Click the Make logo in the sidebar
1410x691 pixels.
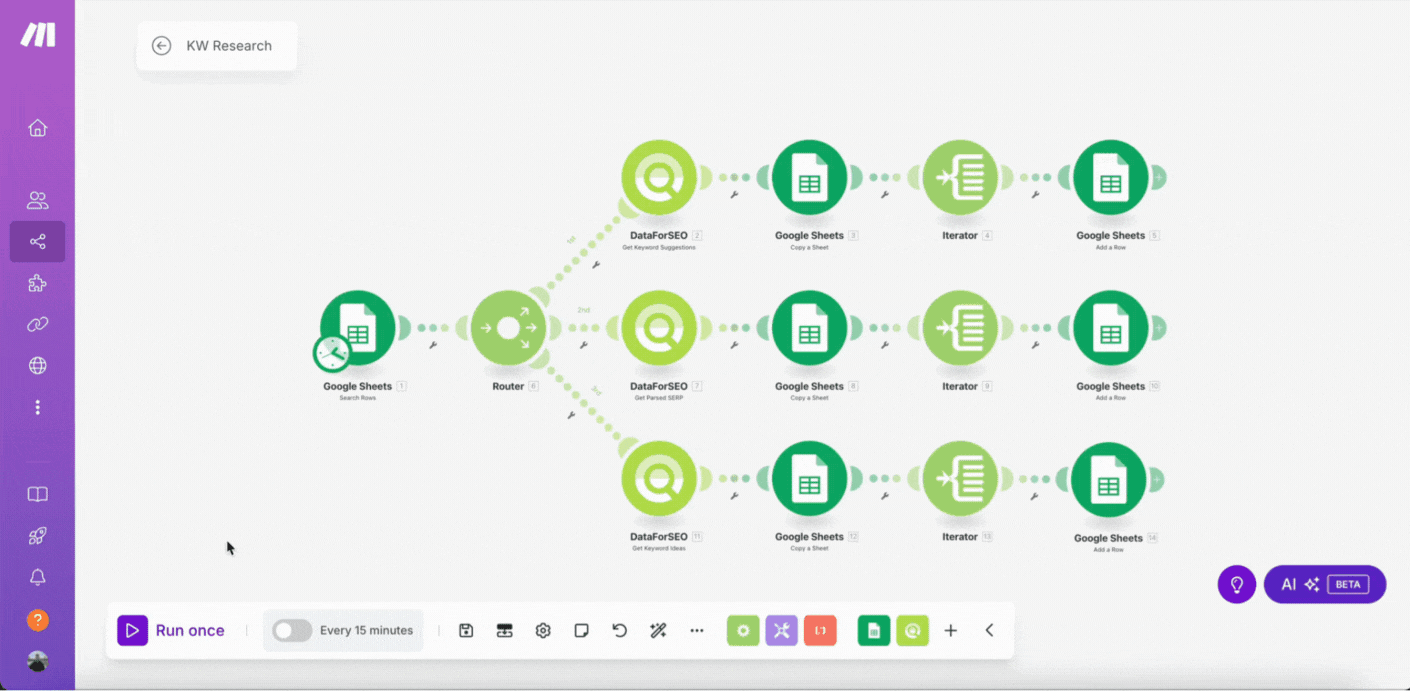tap(38, 35)
